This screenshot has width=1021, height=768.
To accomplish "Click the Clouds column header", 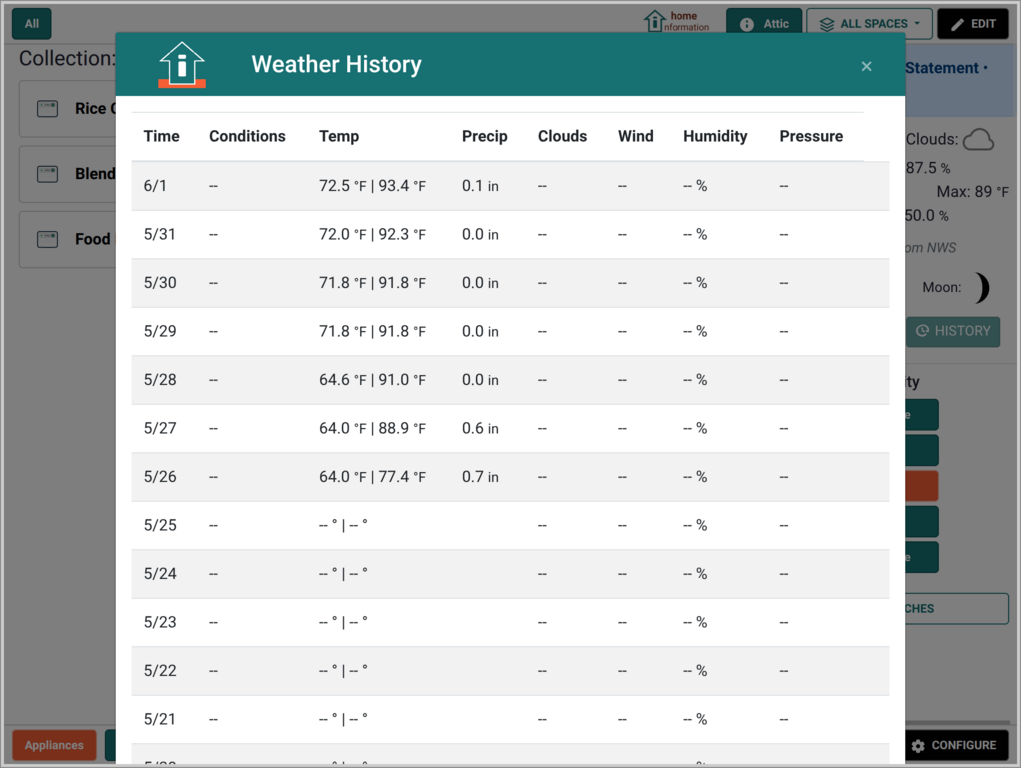I will click(x=562, y=136).
